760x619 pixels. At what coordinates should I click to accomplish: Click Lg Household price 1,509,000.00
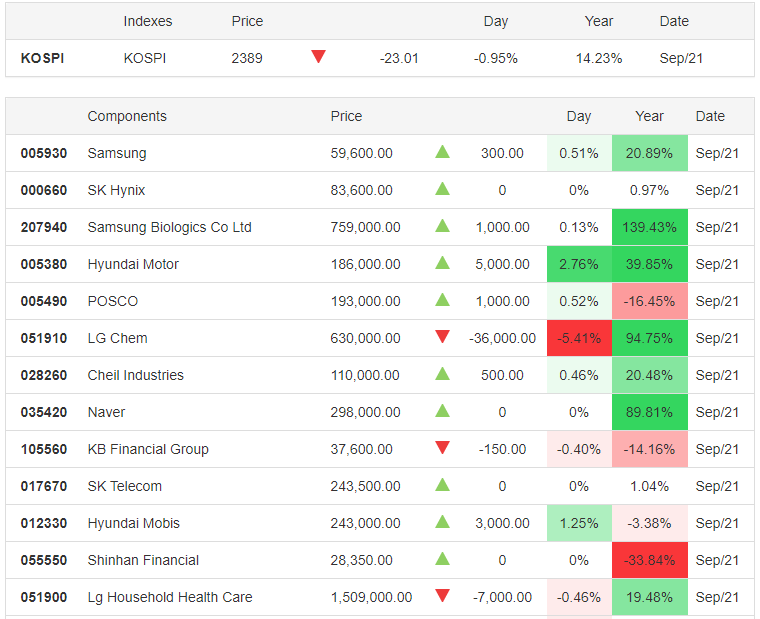point(371,597)
